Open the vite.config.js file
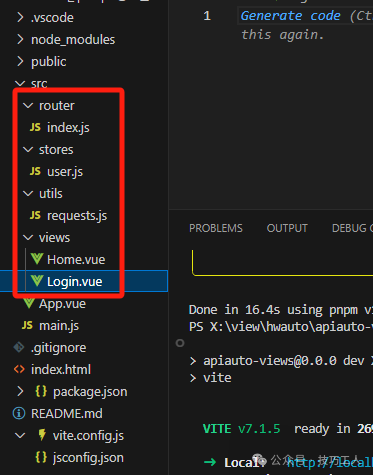Viewport: 373px width, 475px height. [88, 435]
